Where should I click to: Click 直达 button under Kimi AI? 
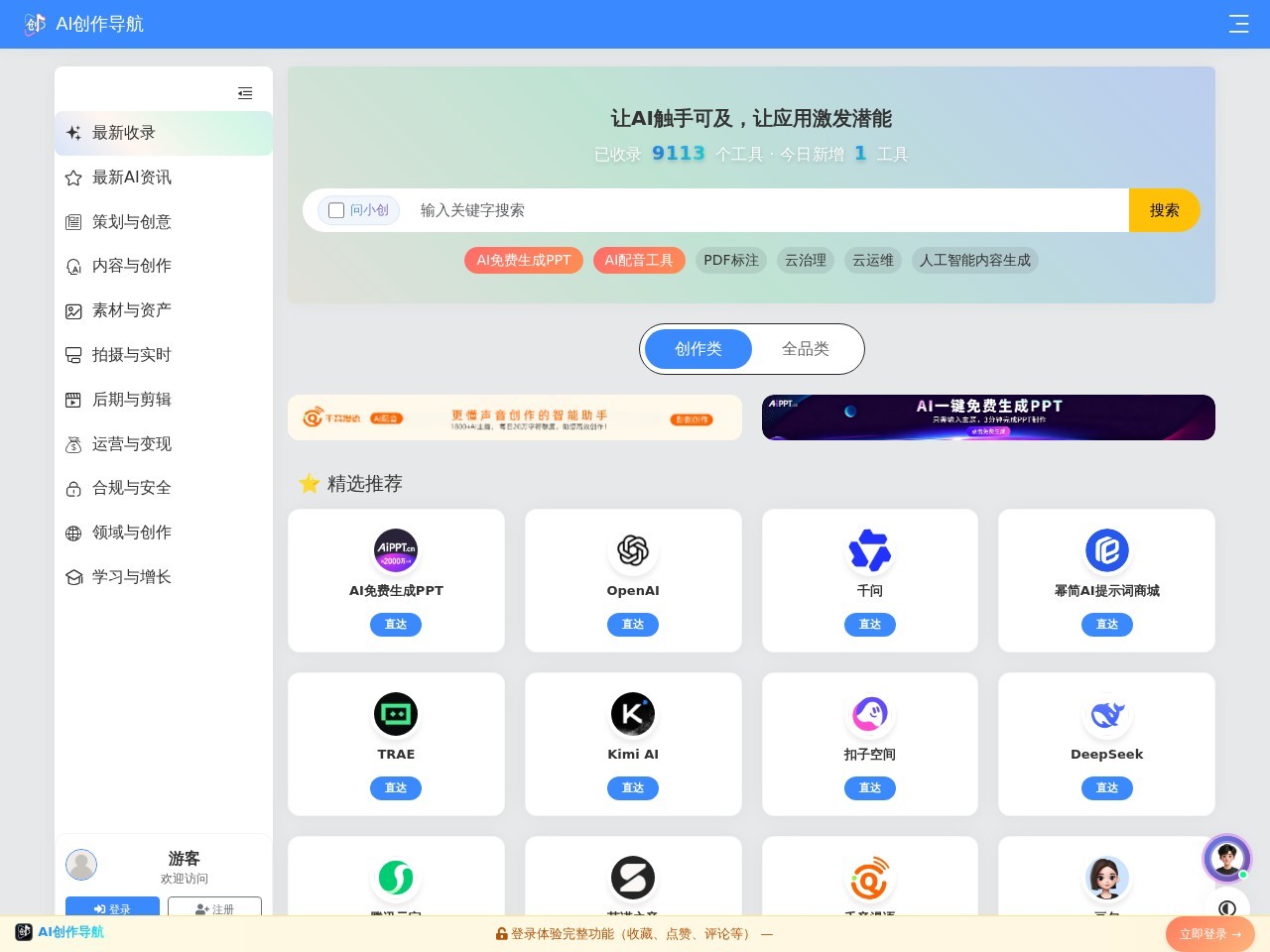pos(633,788)
